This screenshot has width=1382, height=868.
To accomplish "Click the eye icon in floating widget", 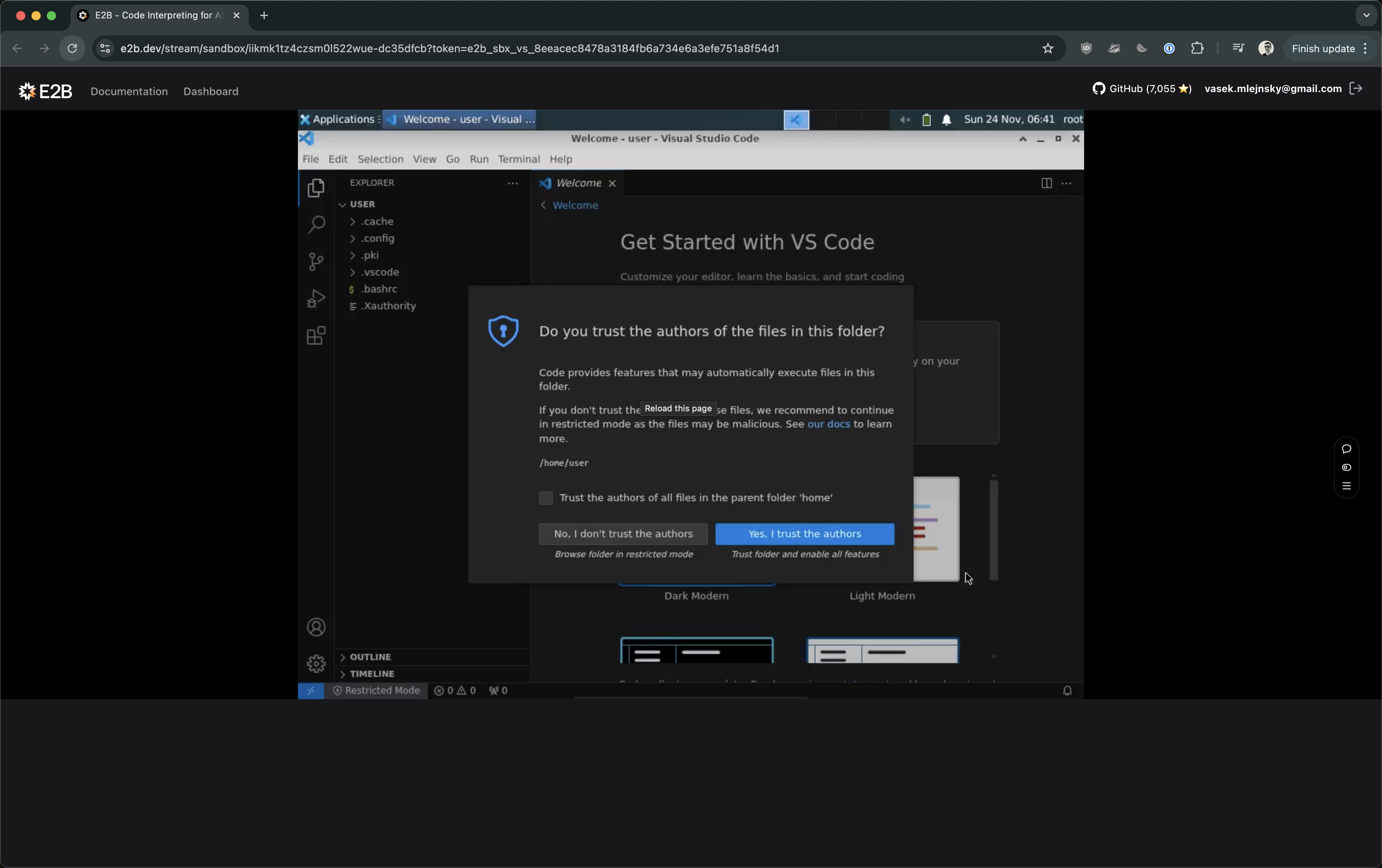I will pos(1346,467).
